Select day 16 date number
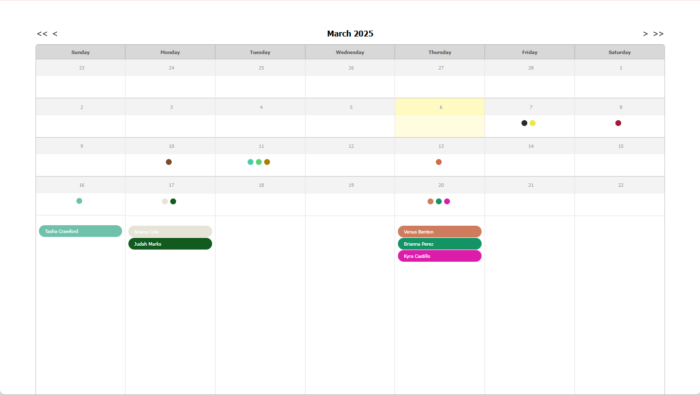This screenshot has width=700, height=395. (82, 185)
